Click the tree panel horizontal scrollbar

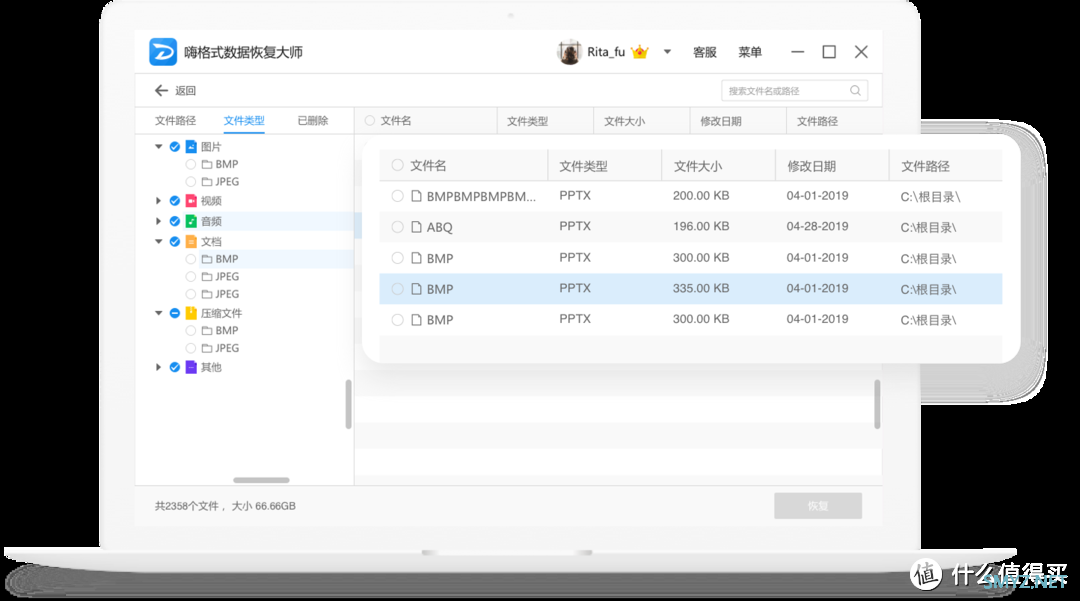pos(261,480)
